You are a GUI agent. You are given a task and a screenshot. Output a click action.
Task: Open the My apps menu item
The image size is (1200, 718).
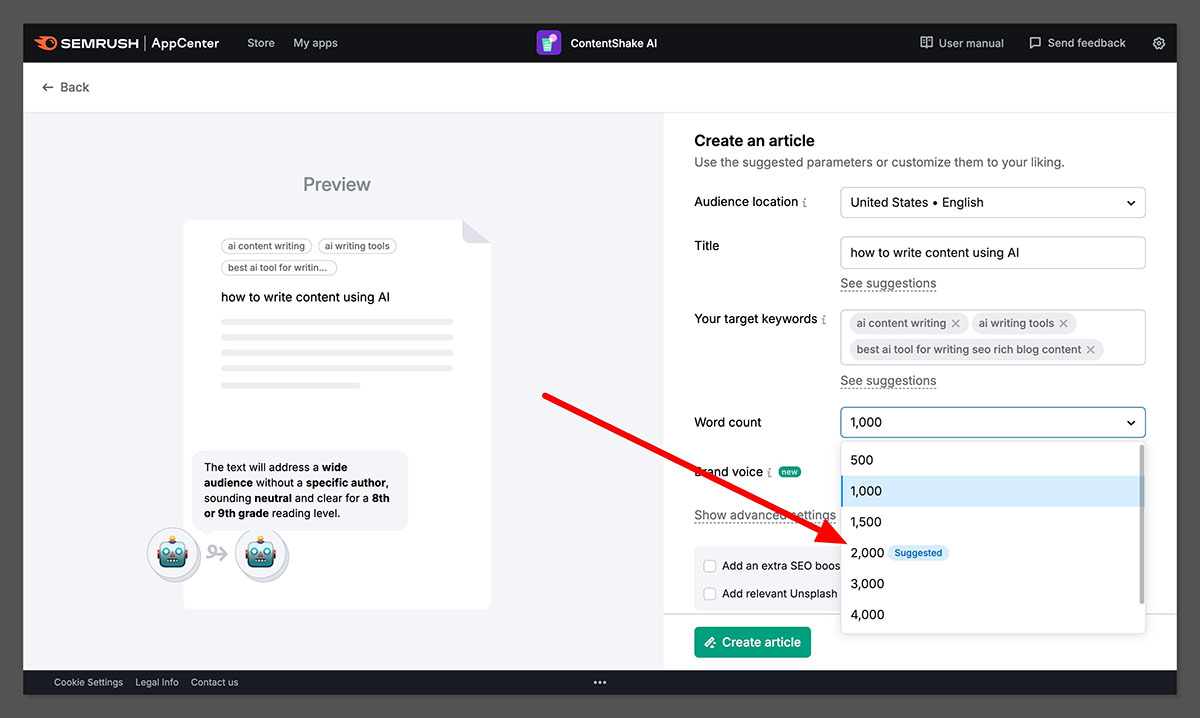click(x=315, y=43)
